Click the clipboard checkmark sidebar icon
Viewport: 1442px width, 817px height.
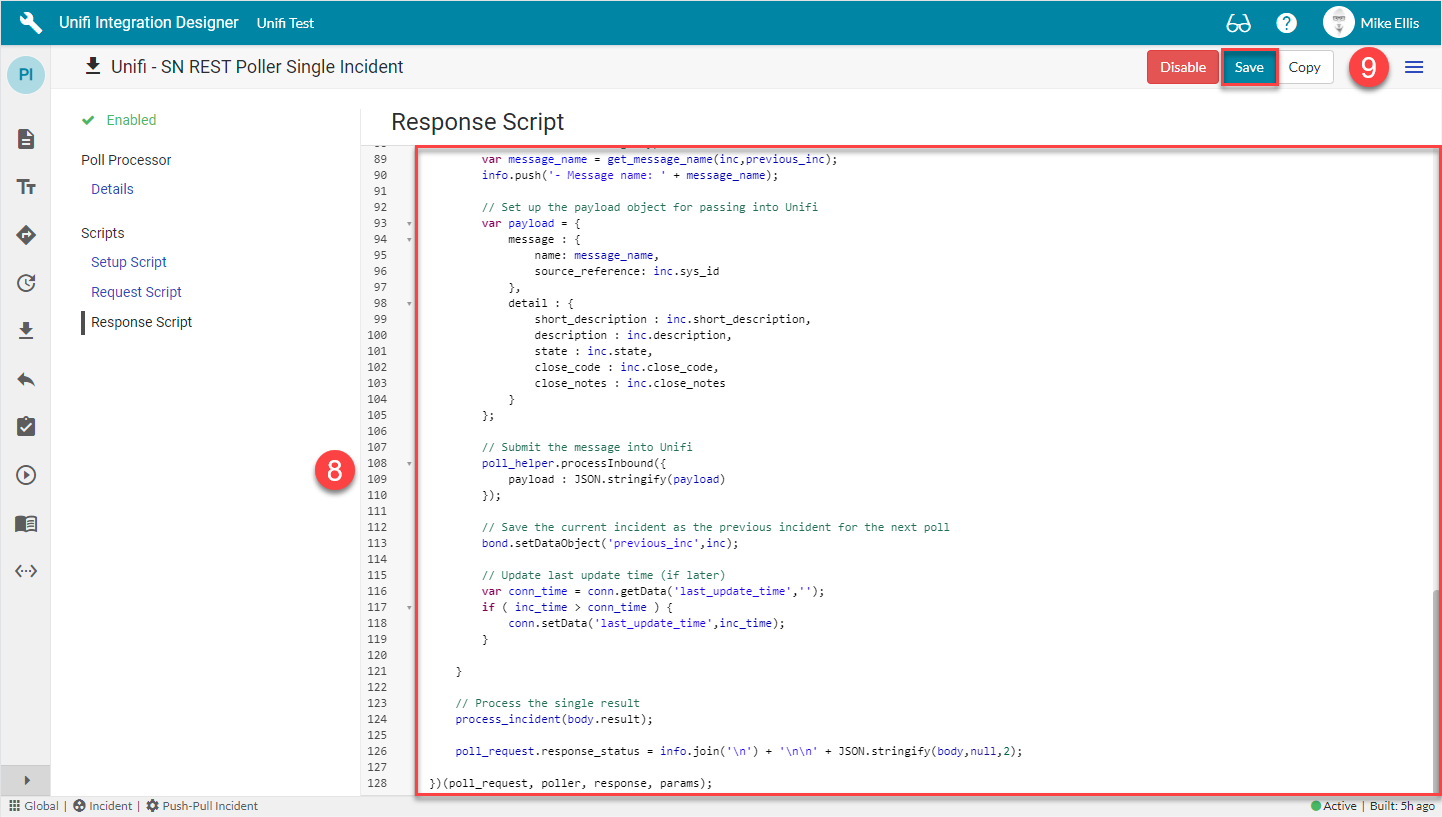pos(26,427)
